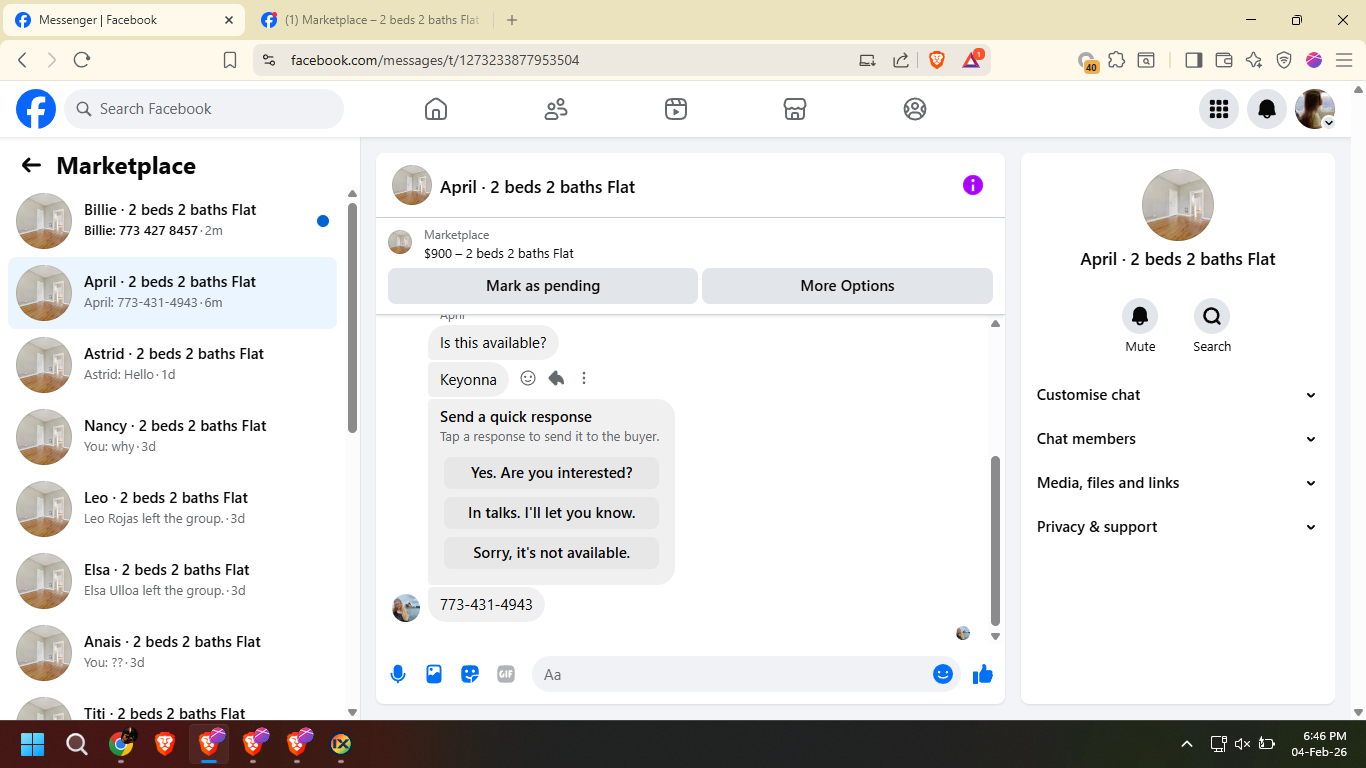Mute the April conversation
This screenshot has height=768, width=1366.
[x=1140, y=316]
